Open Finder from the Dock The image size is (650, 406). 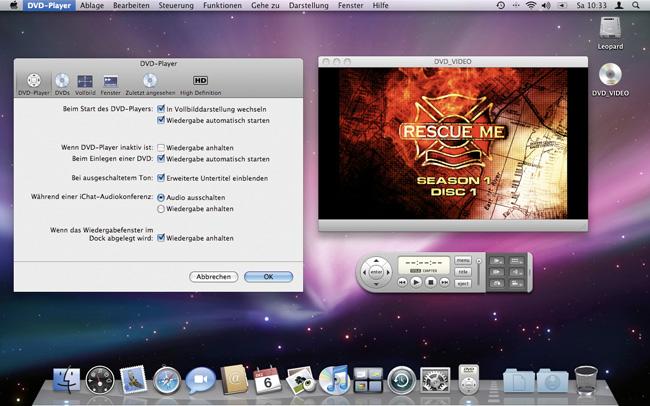click(x=67, y=379)
